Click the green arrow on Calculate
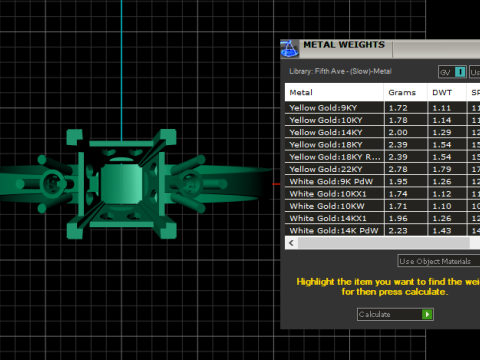Viewport: 480px width, 360px height. [x=427, y=314]
